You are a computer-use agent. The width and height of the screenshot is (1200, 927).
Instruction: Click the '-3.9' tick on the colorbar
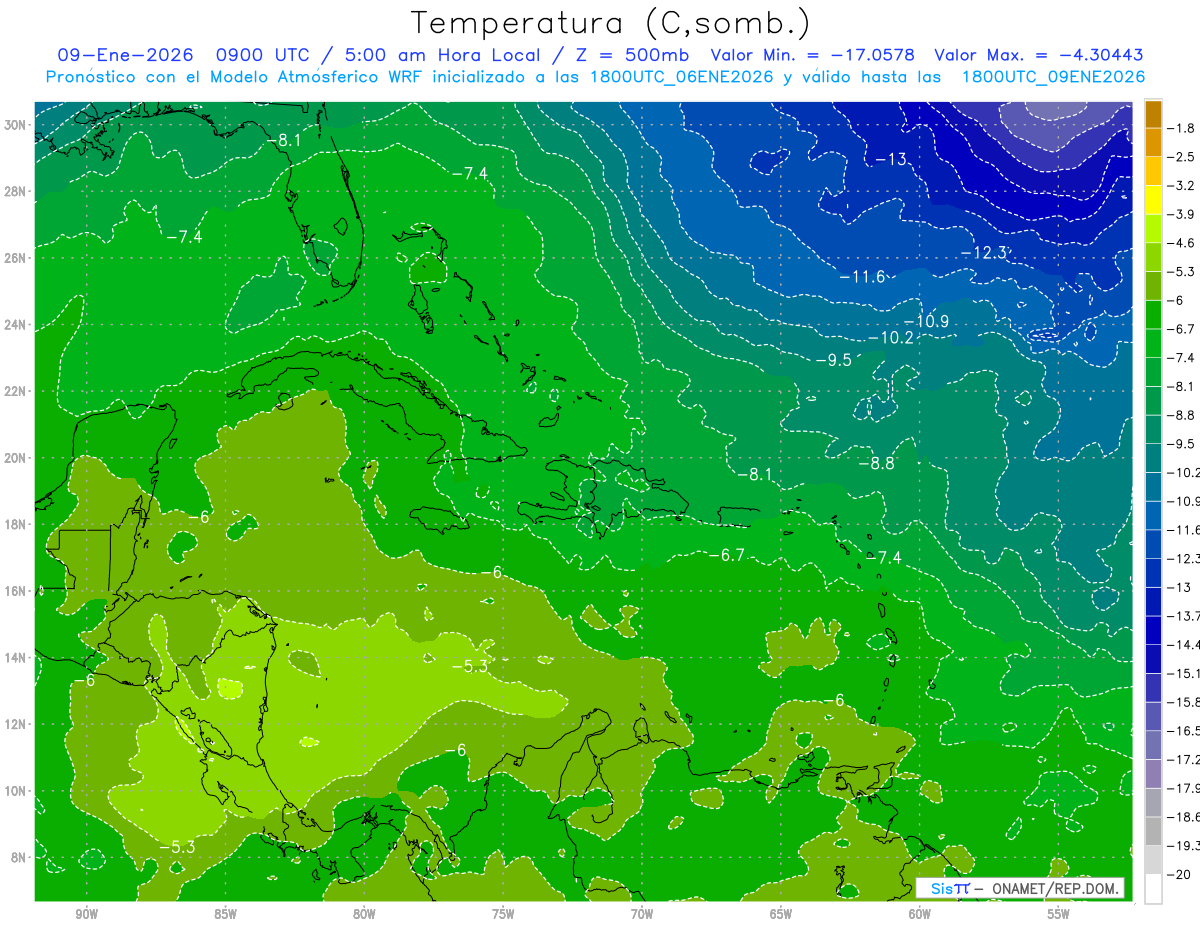(x=1181, y=214)
